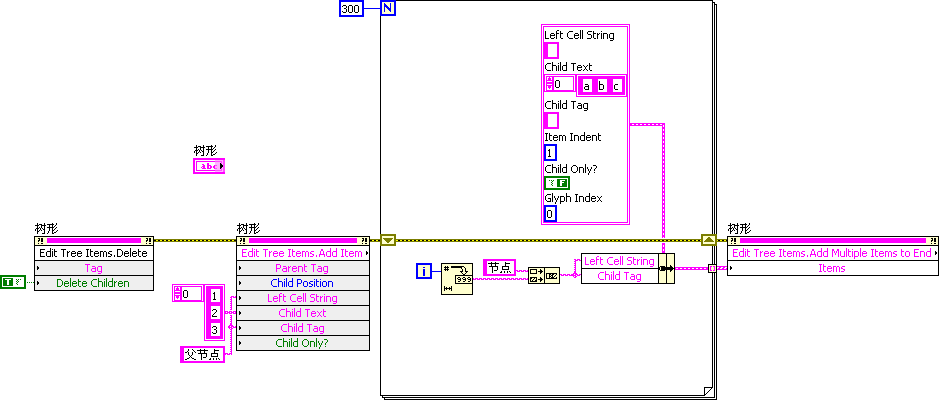Click the Edit Tree Items.Delete method name
This screenshot has width=939, height=400.
click(93, 253)
